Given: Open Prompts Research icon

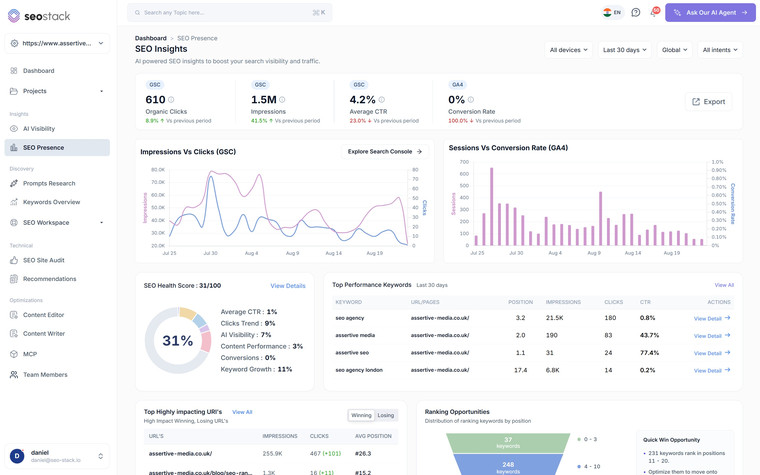Looking at the screenshot, I should click(x=14, y=184).
